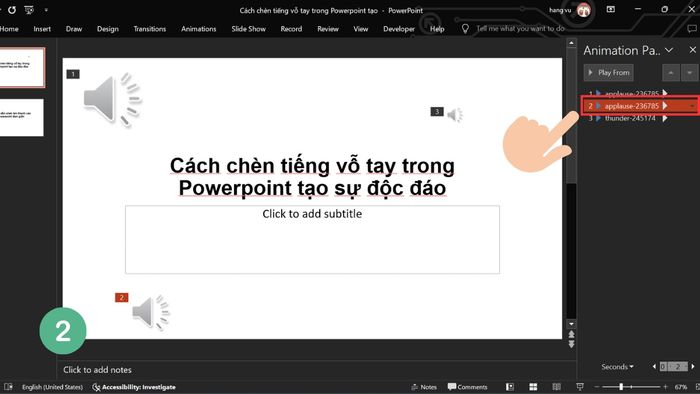700x394 pixels.
Task: Click the Play From button
Action: tap(608, 73)
